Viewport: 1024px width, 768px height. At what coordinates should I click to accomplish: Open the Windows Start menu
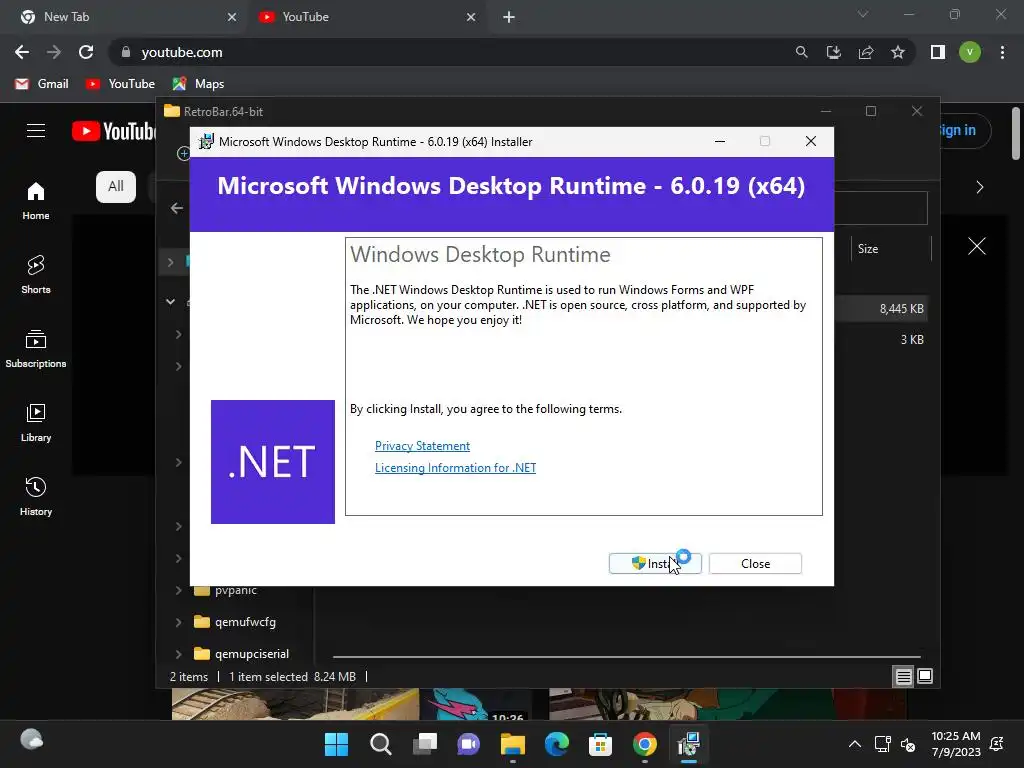(337, 744)
